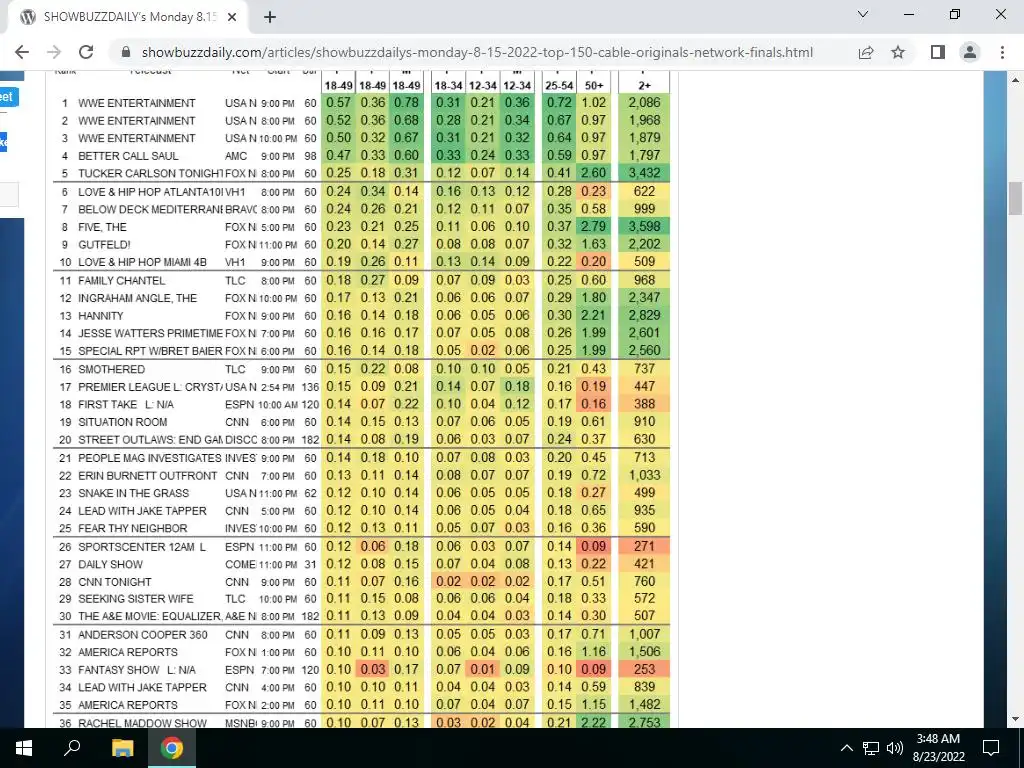Click the address bar URL
Screen dimensions: 1024x768
click(477, 52)
